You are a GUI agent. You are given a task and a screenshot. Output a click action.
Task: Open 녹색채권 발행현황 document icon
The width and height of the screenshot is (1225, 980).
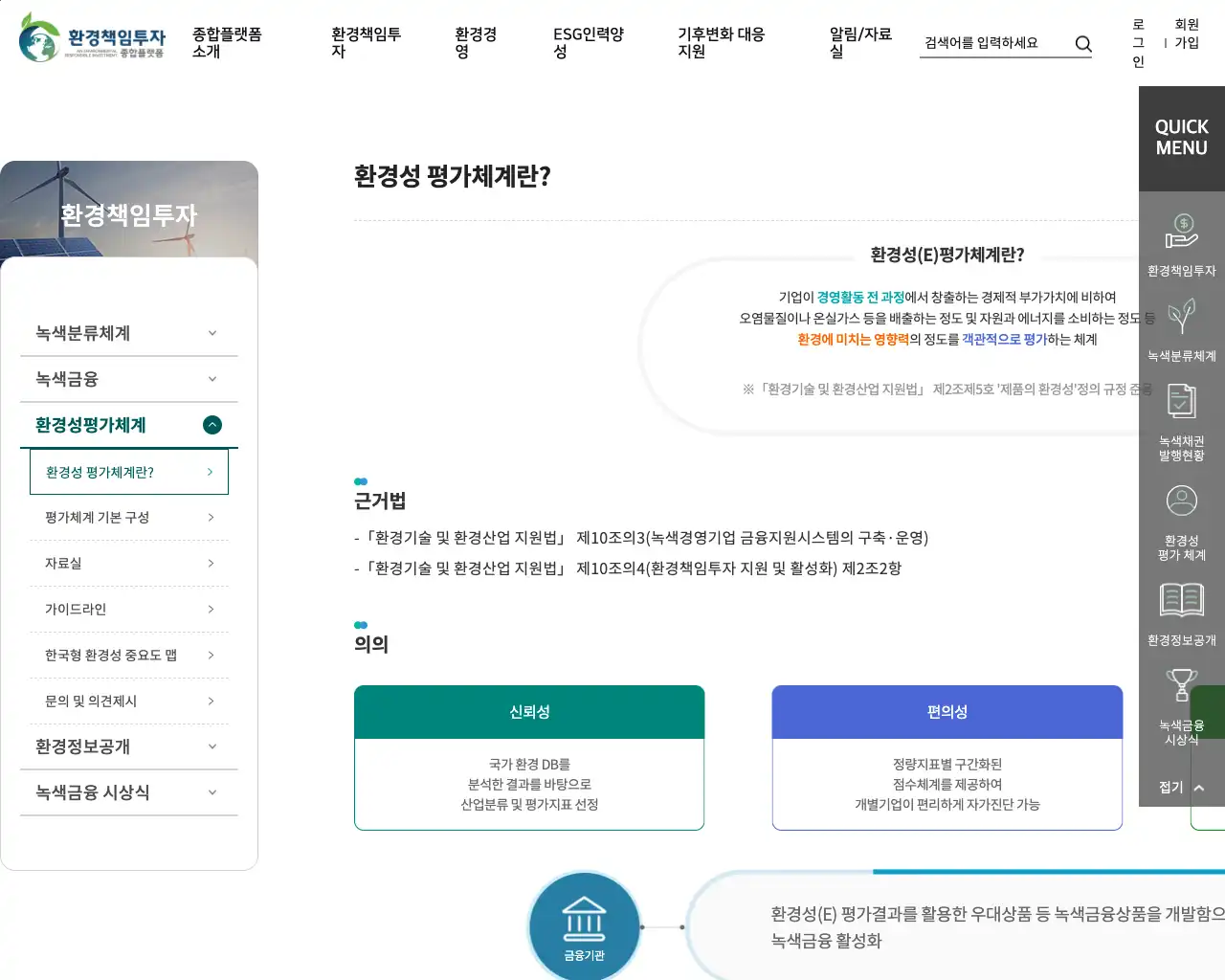[1181, 402]
